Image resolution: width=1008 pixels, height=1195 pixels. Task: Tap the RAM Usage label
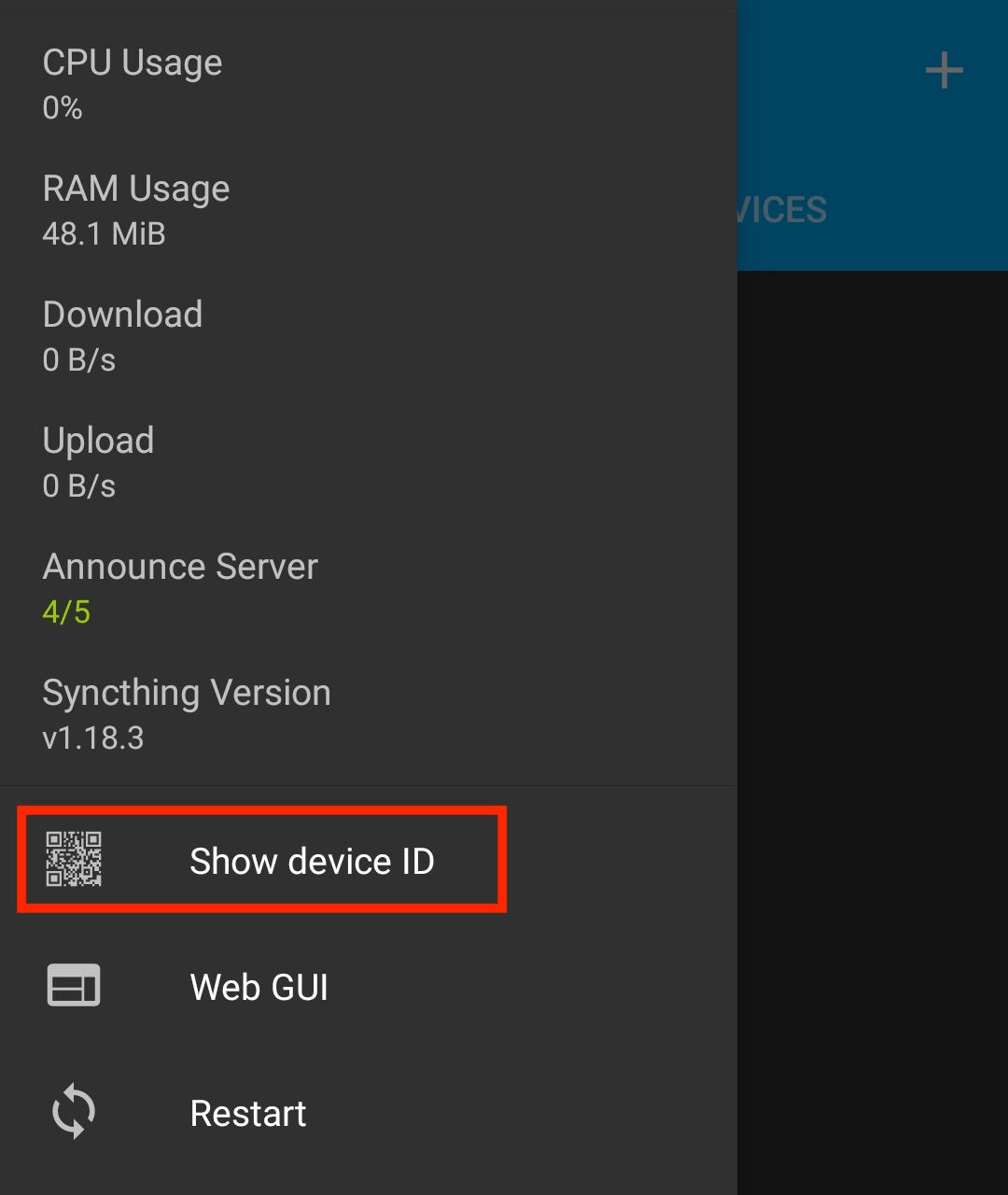point(136,189)
